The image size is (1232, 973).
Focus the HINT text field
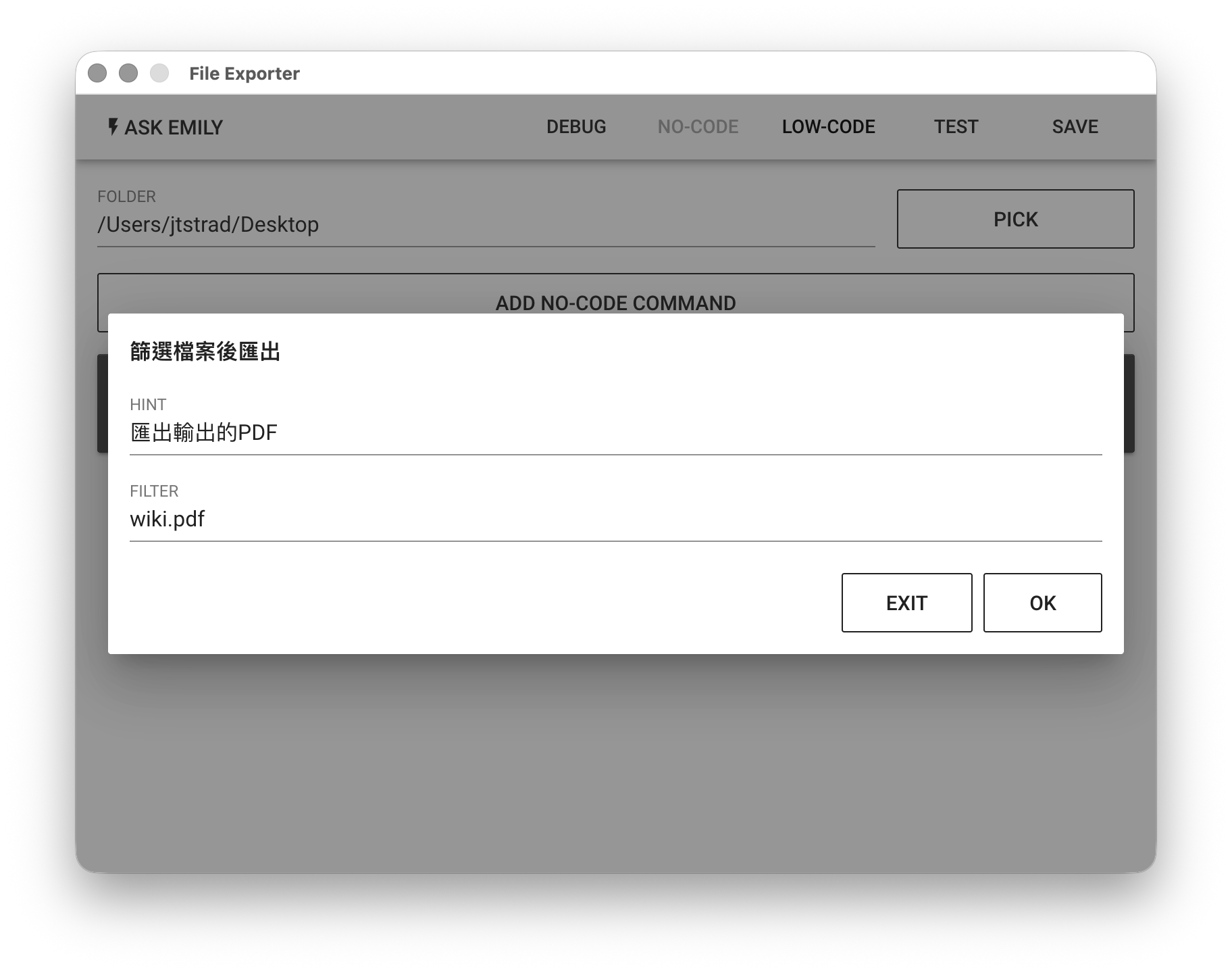615,432
